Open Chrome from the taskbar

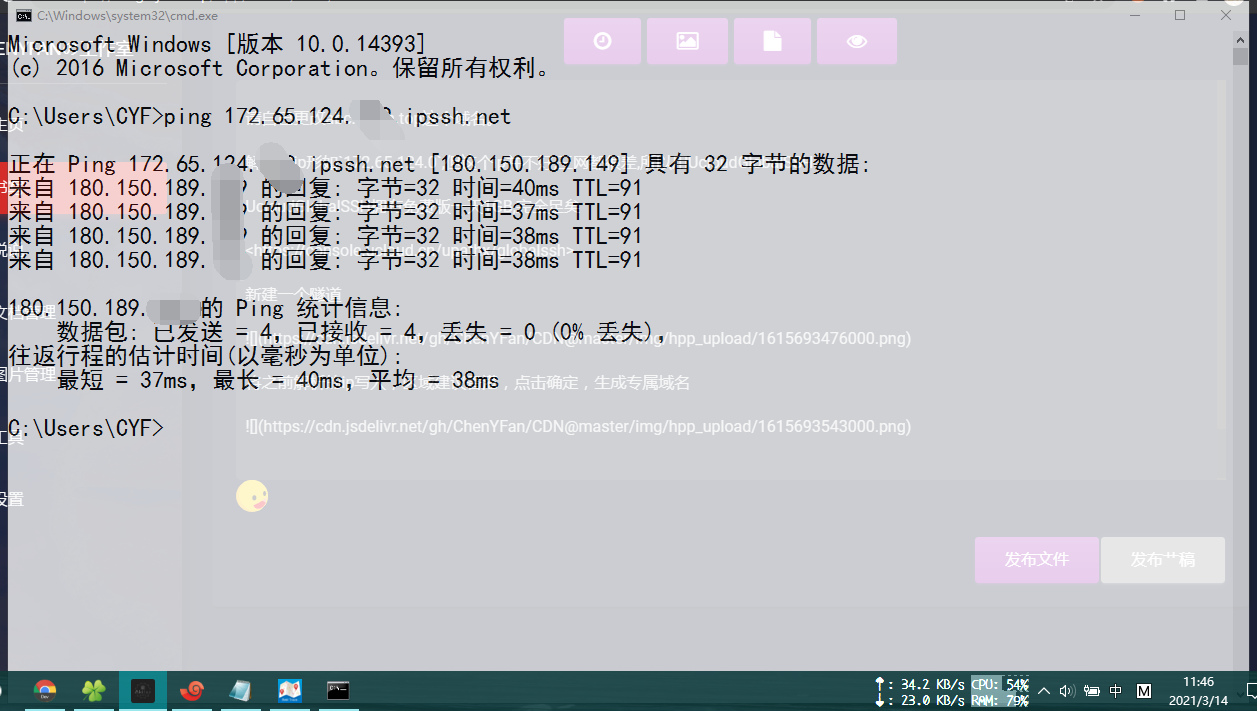pos(45,690)
